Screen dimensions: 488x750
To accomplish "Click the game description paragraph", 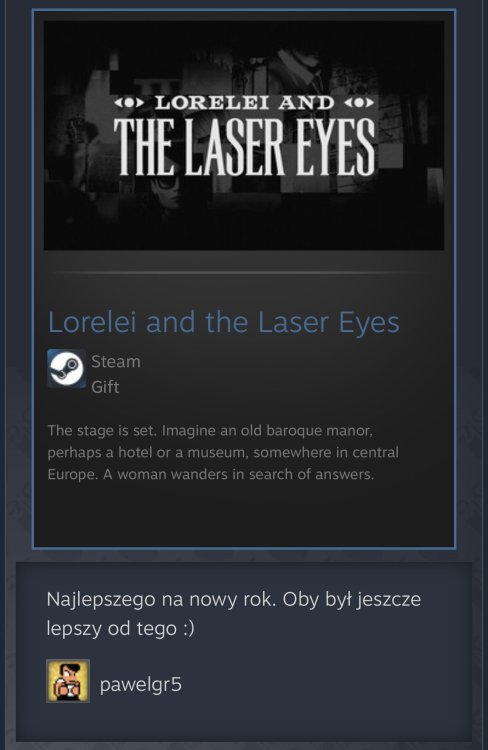I will (x=223, y=452).
